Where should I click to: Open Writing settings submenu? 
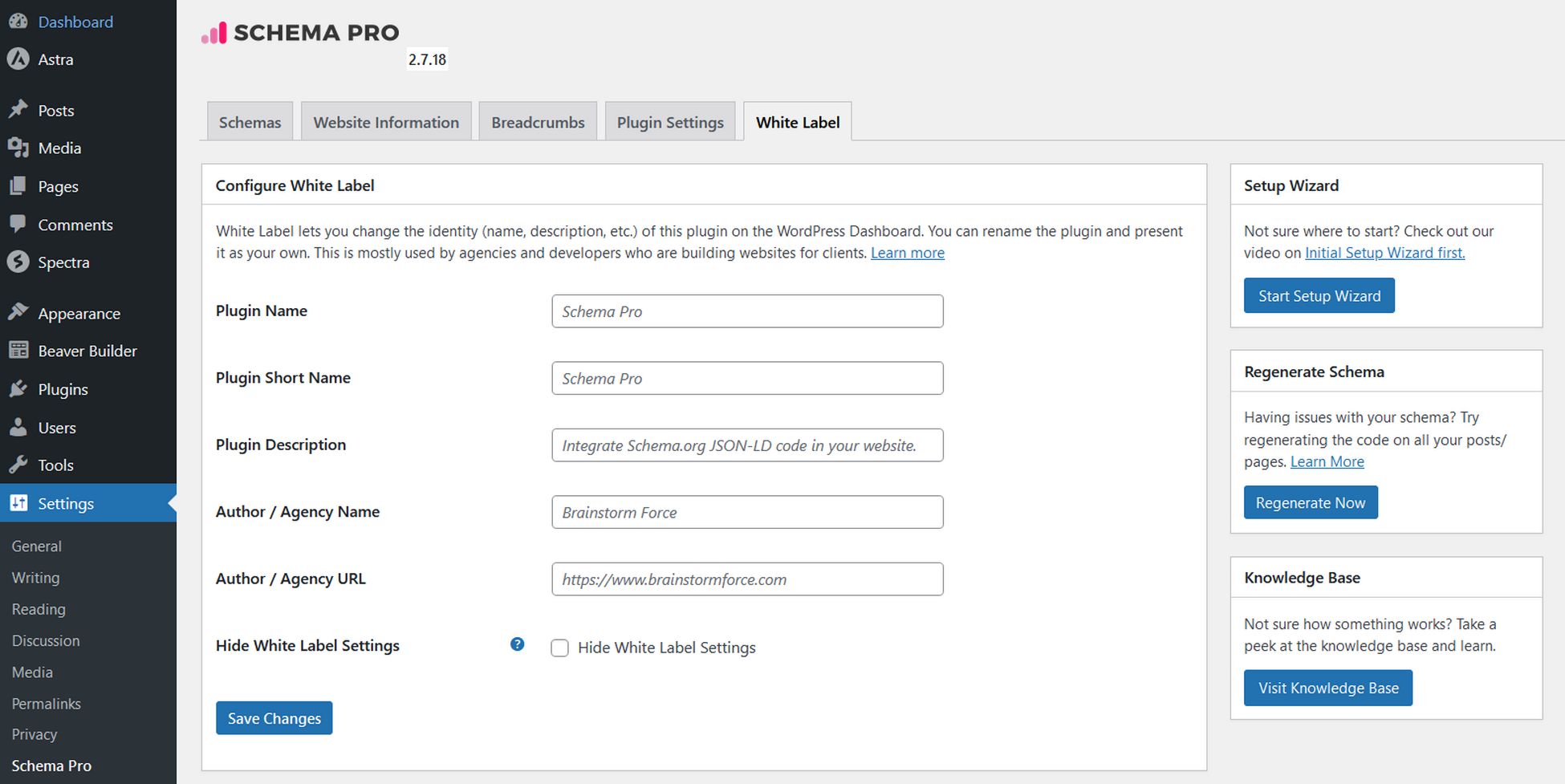(35, 578)
